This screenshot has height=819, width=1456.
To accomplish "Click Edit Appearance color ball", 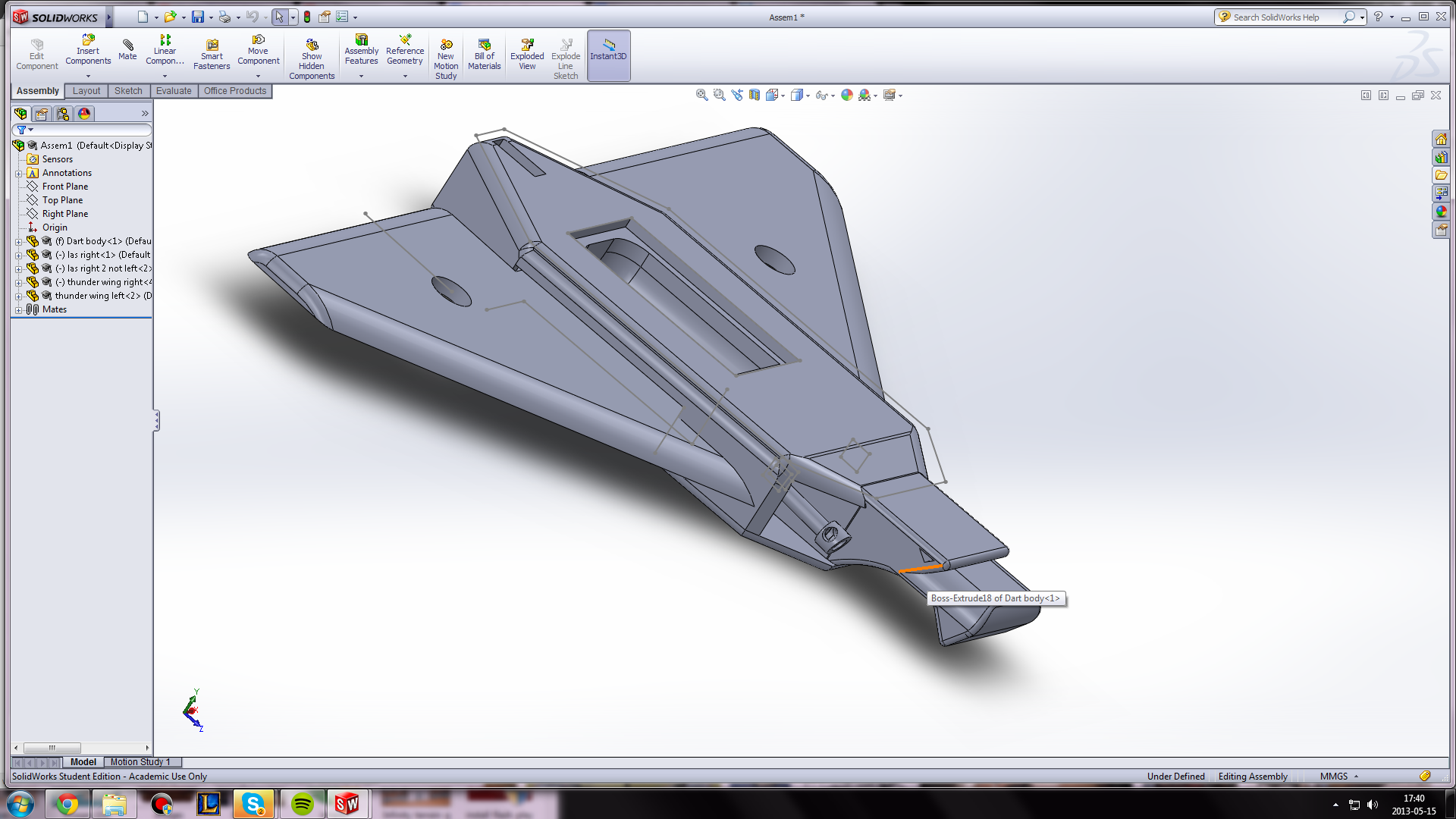I will pos(847,95).
